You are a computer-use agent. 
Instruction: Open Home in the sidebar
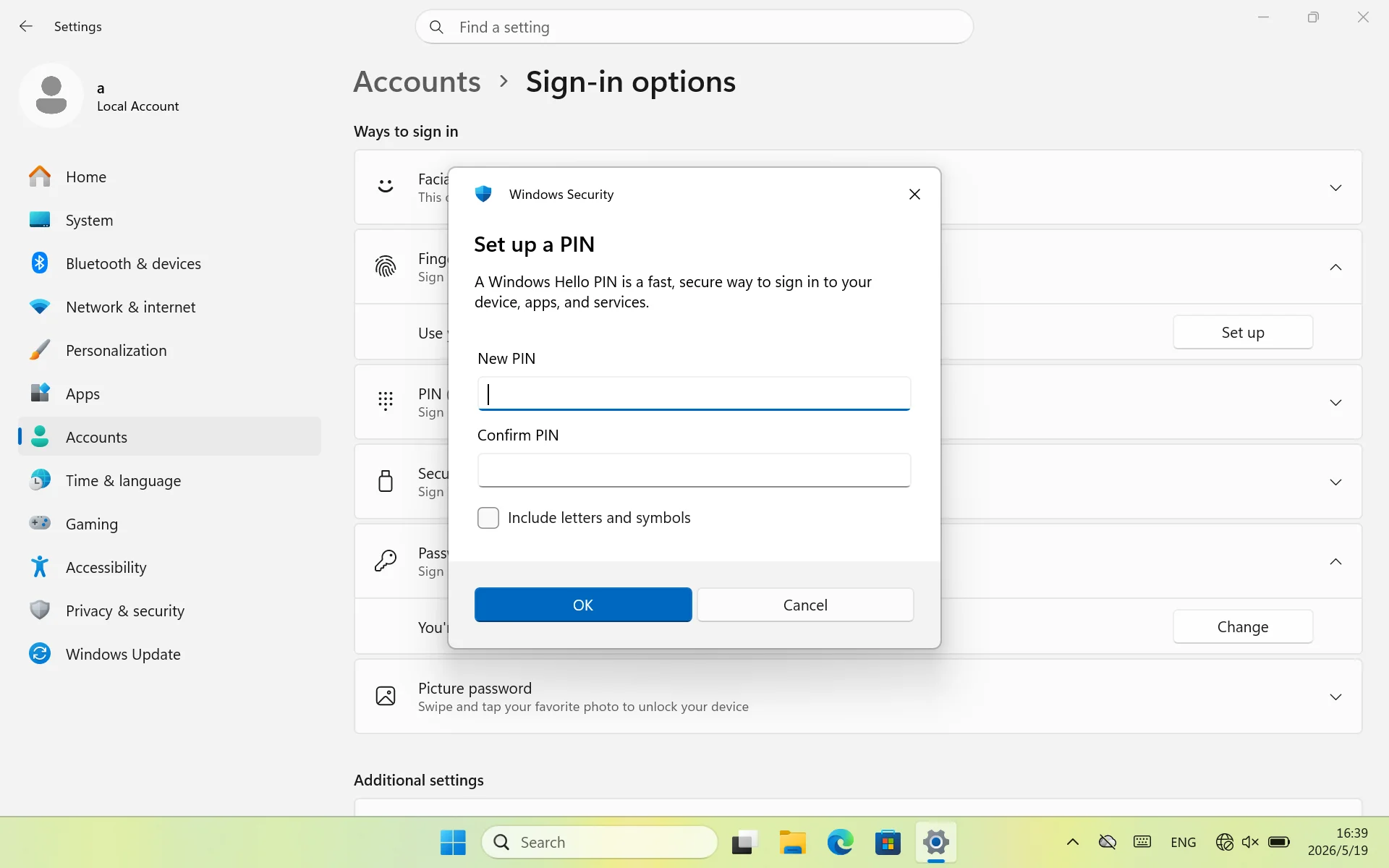(169, 176)
